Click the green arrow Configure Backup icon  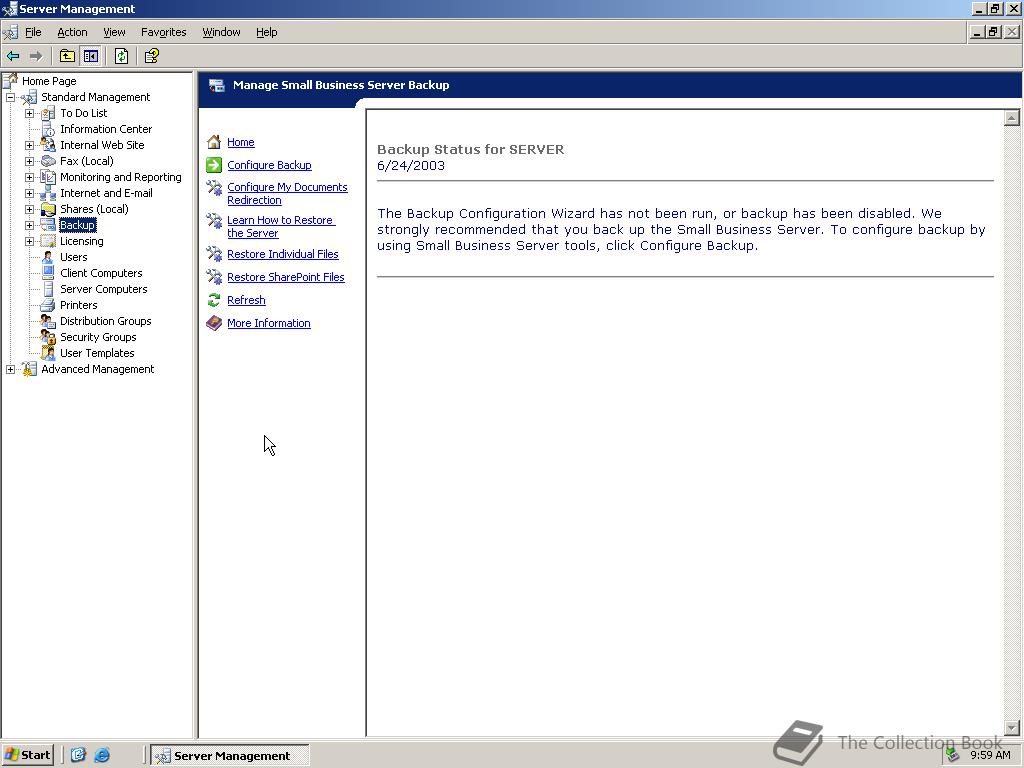click(x=214, y=165)
